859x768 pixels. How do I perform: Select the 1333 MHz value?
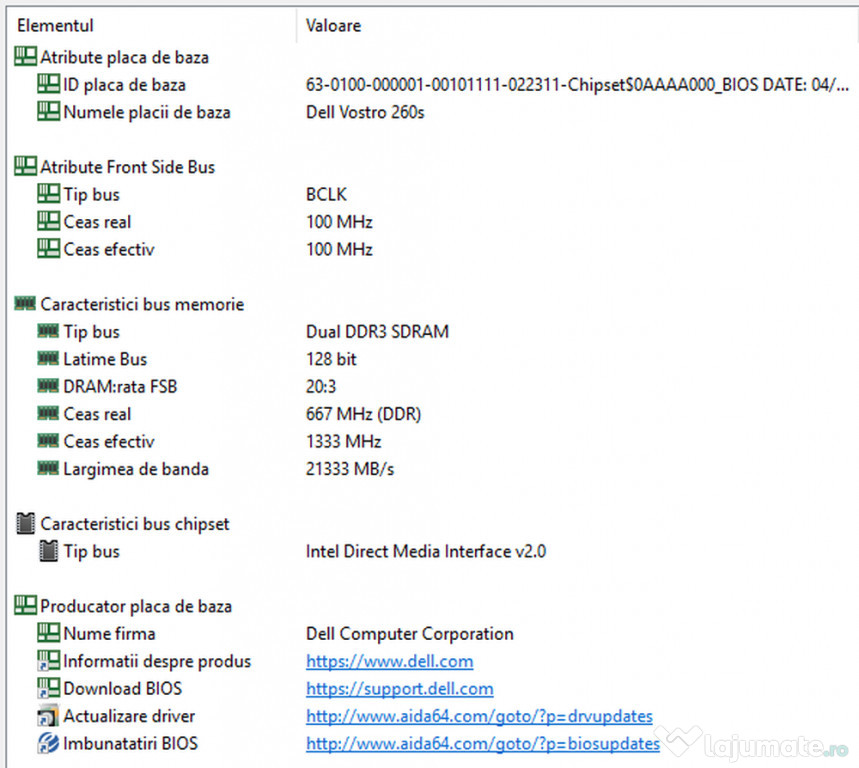click(x=343, y=441)
